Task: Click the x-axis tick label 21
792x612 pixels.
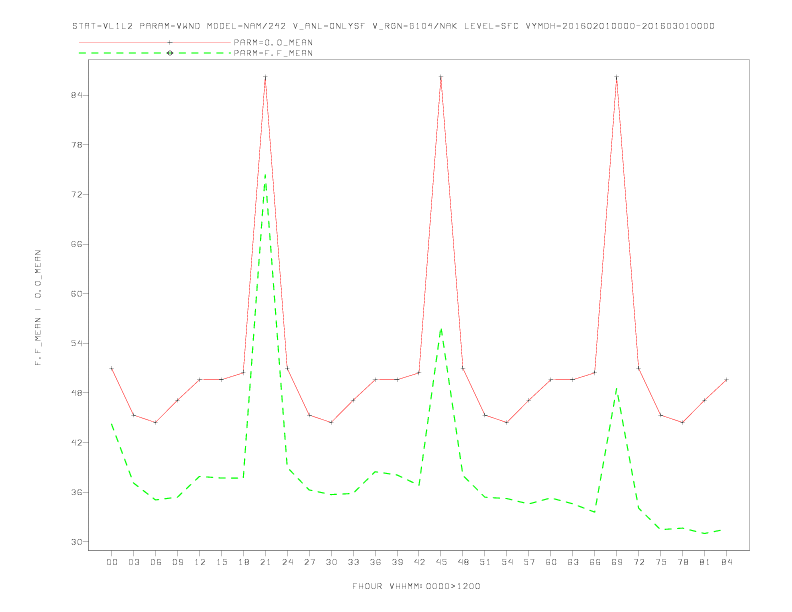Action: [265, 562]
